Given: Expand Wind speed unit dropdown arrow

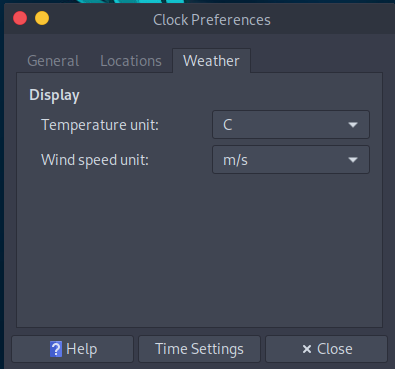Looking at the screenshot, I should [x=353, y=160].
